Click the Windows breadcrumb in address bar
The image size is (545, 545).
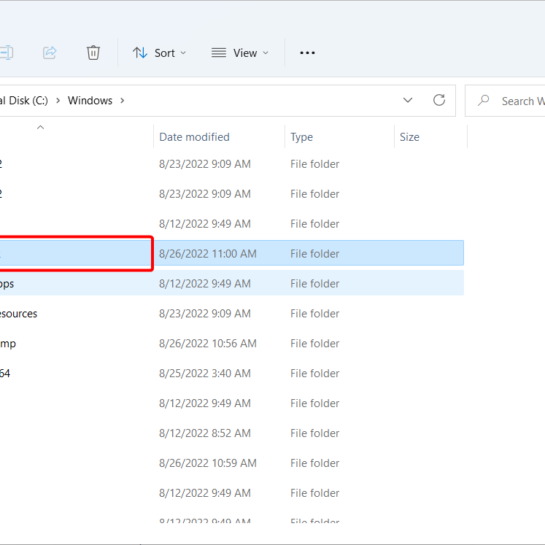point(90,100)
